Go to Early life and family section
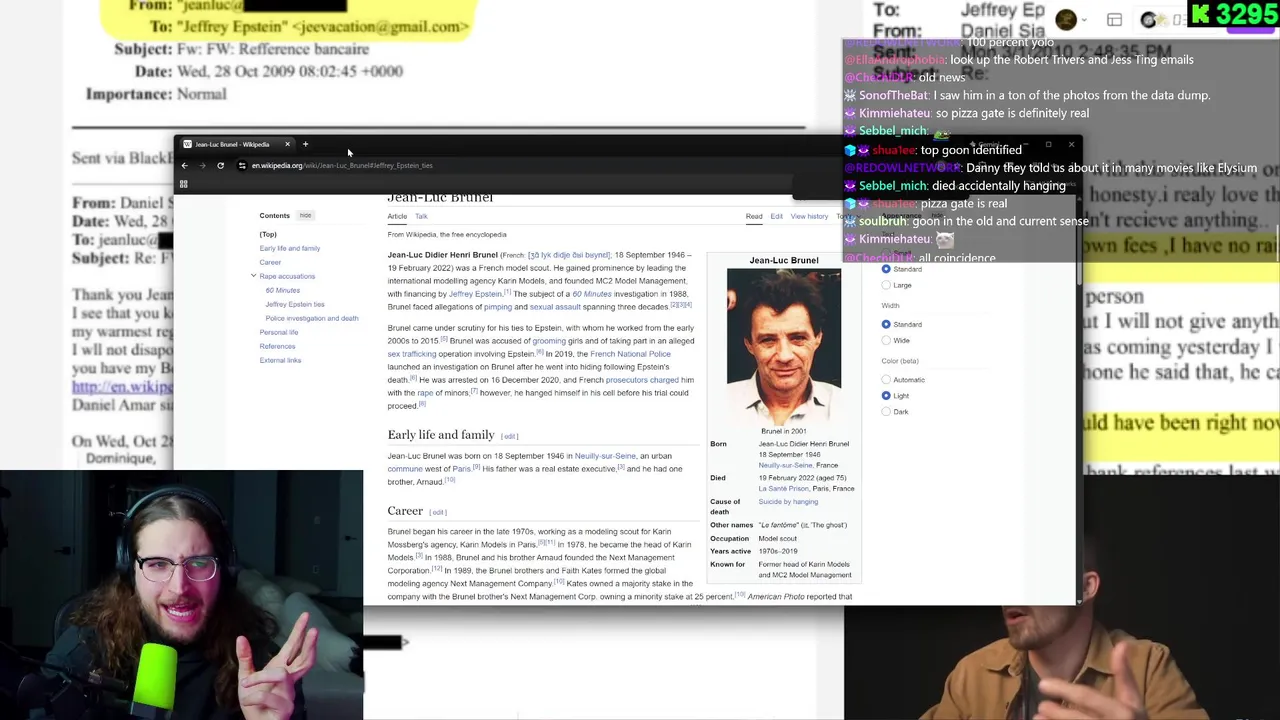Screen dimensions: 1280x720 290,248
